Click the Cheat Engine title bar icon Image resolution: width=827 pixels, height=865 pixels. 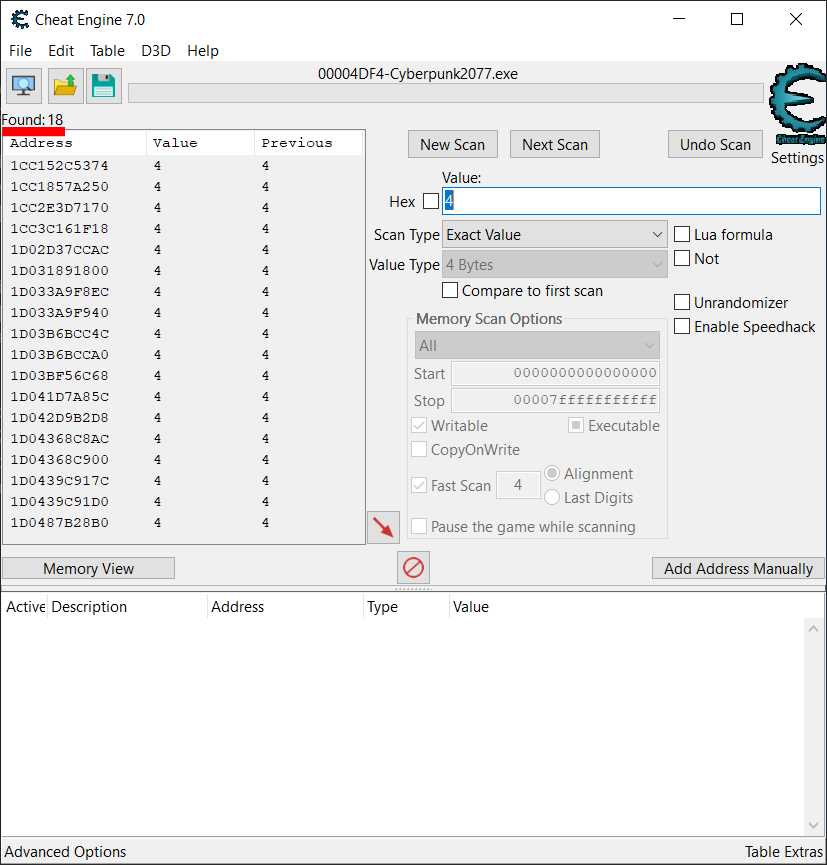pyautogui.click(x=18, y=19)
